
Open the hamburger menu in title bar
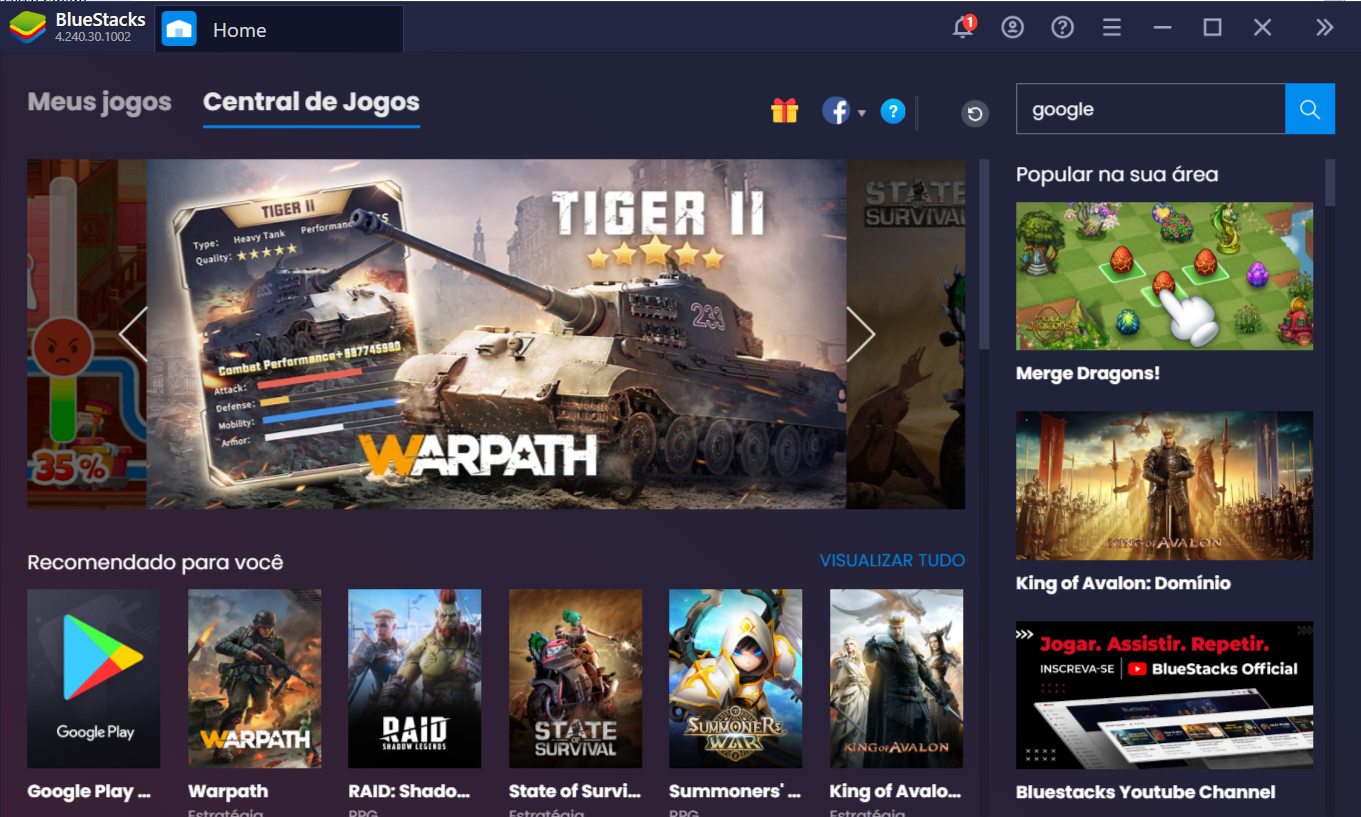(1112, 28)
